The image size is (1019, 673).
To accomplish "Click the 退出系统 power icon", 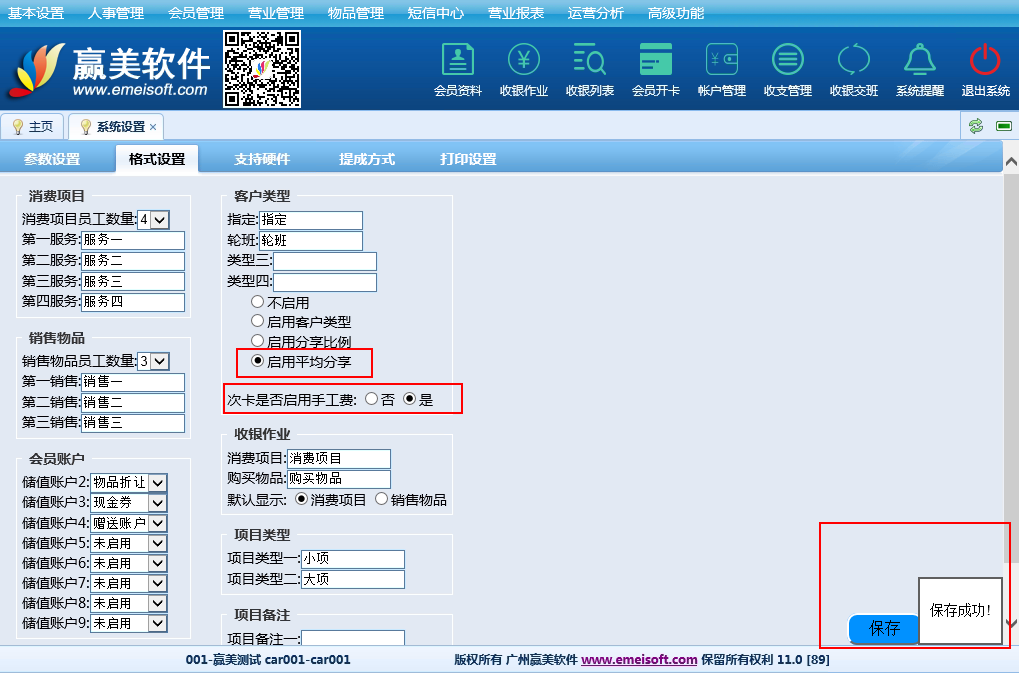I will click(985, 68).
